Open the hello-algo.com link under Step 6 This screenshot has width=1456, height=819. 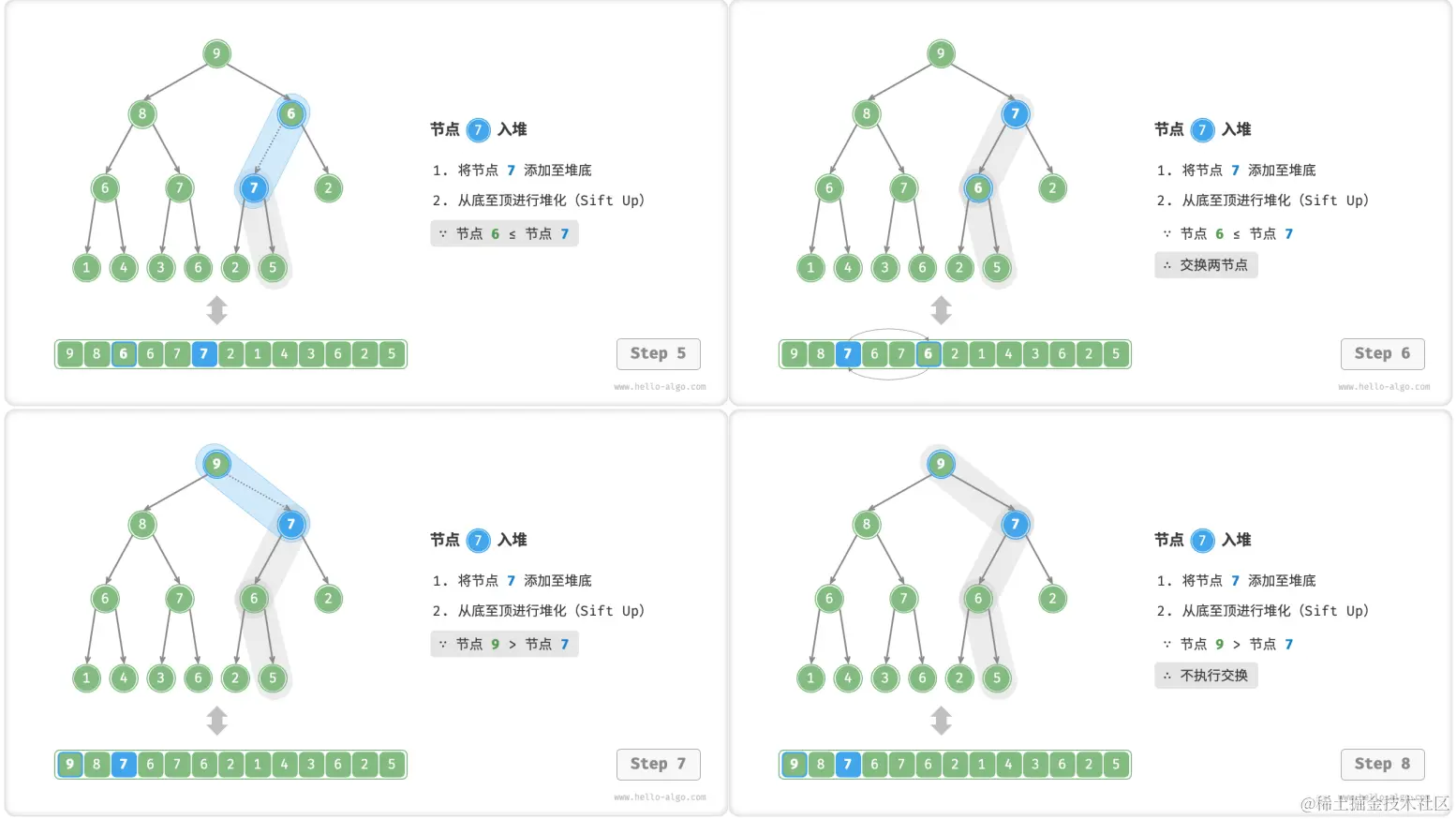pos(1384,386)
